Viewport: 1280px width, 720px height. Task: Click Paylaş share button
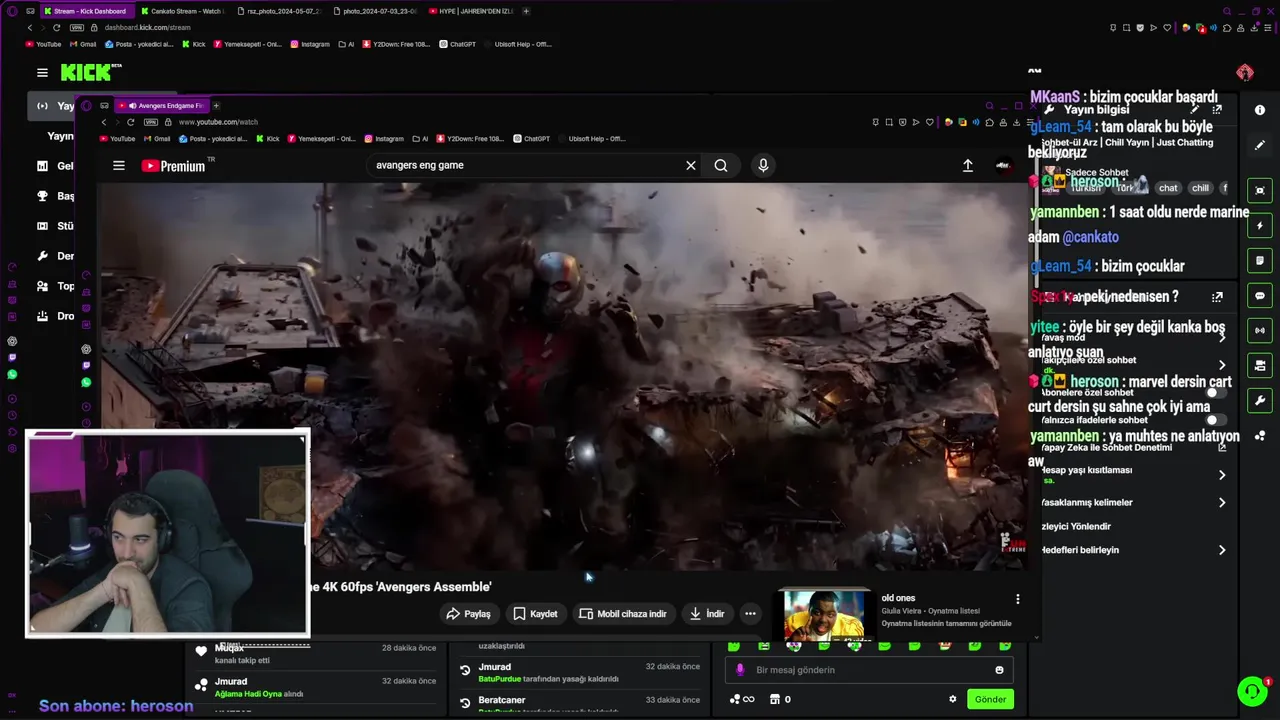pyautogui.click(x=468, y=614)
